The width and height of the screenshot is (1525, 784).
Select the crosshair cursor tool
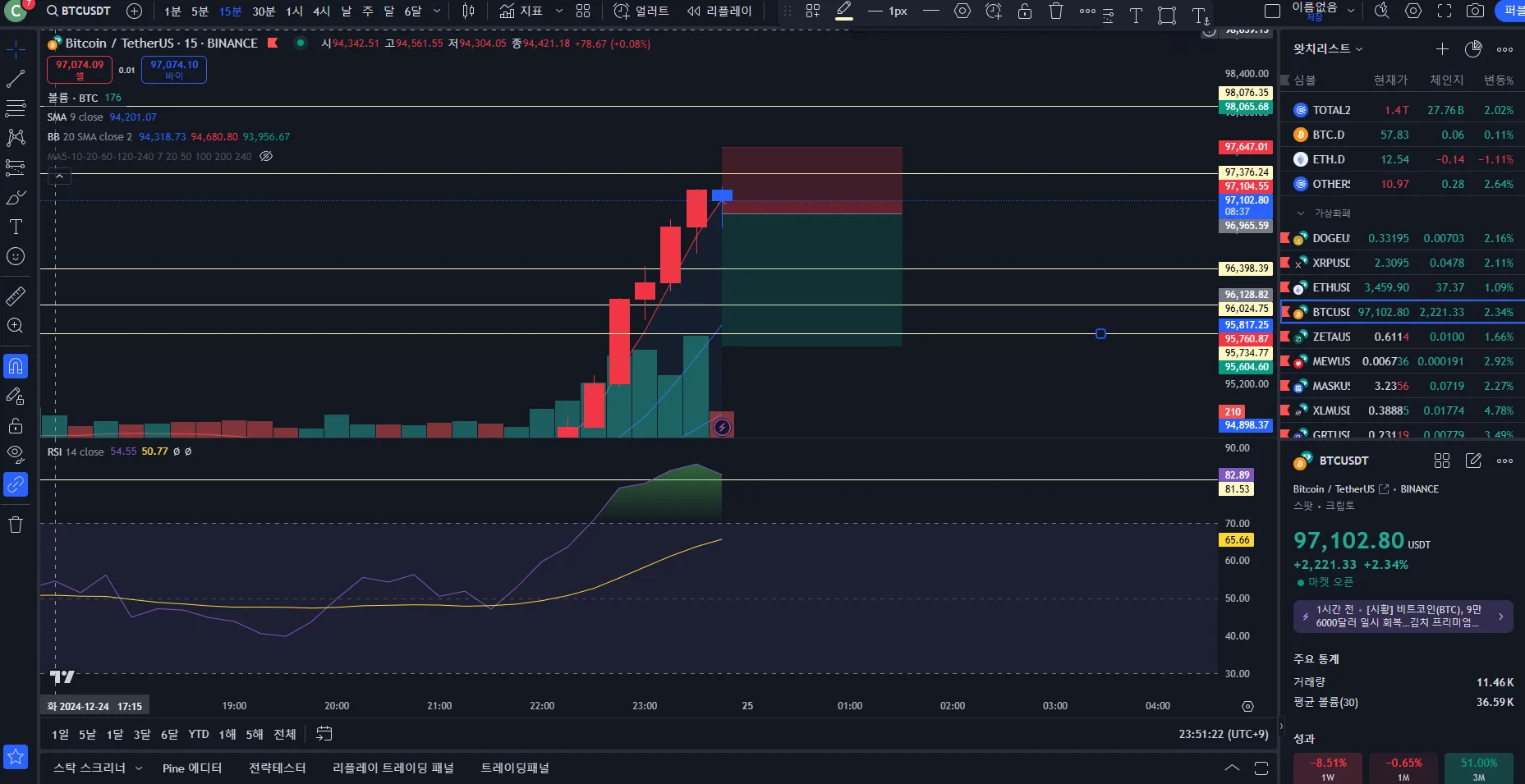pos(16,50)
